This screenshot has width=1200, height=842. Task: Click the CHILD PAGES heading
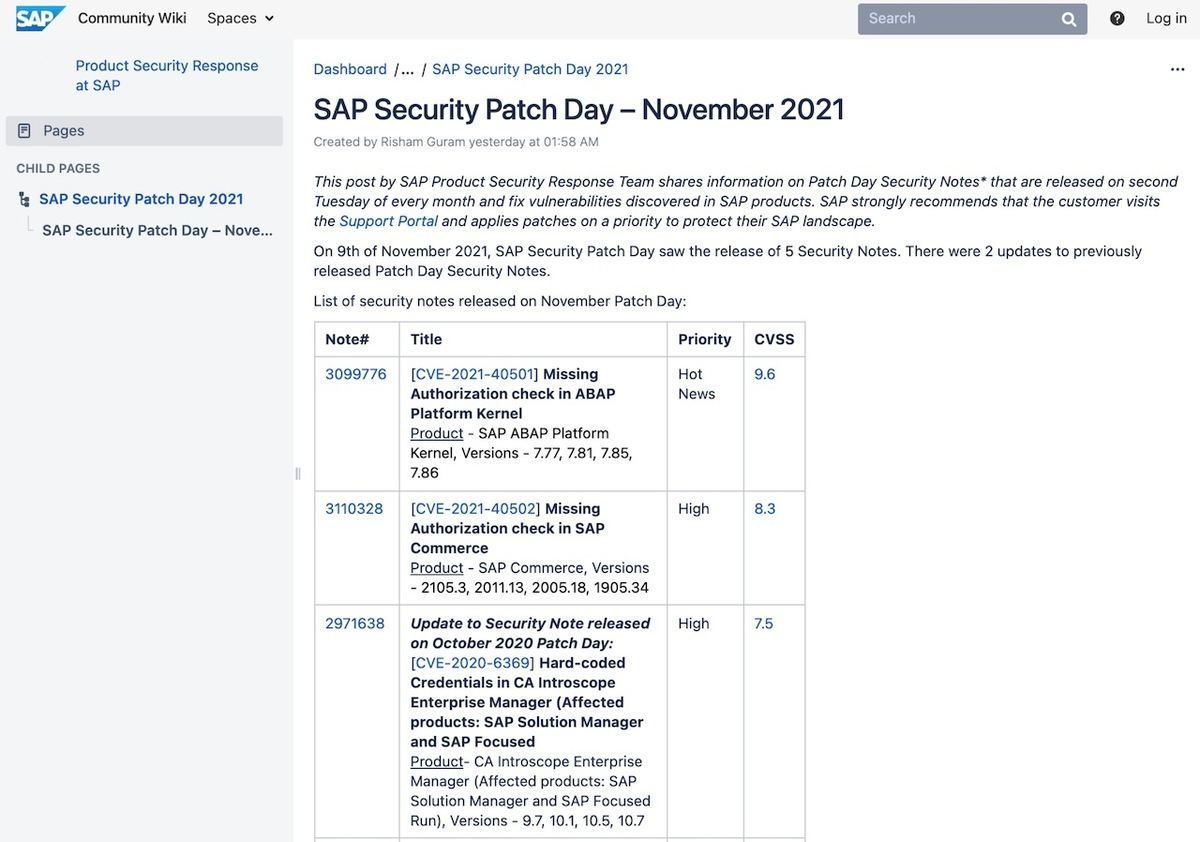coord(58,168)
